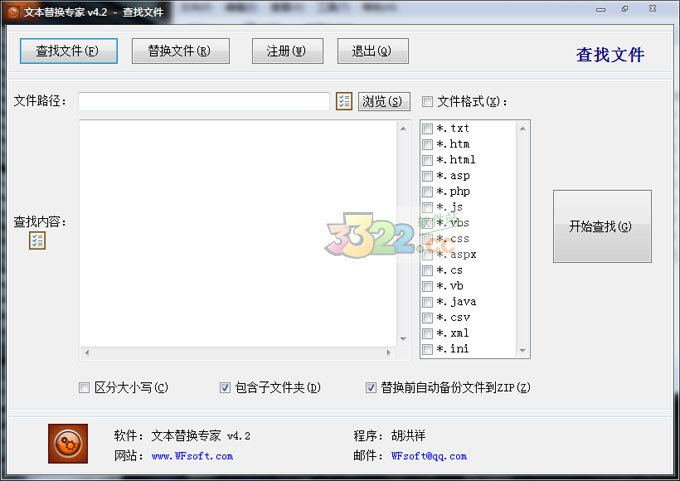This screenshot has width=680, height=481.
Task: Open the search content list icon
Action: click(x=37, y=241)
